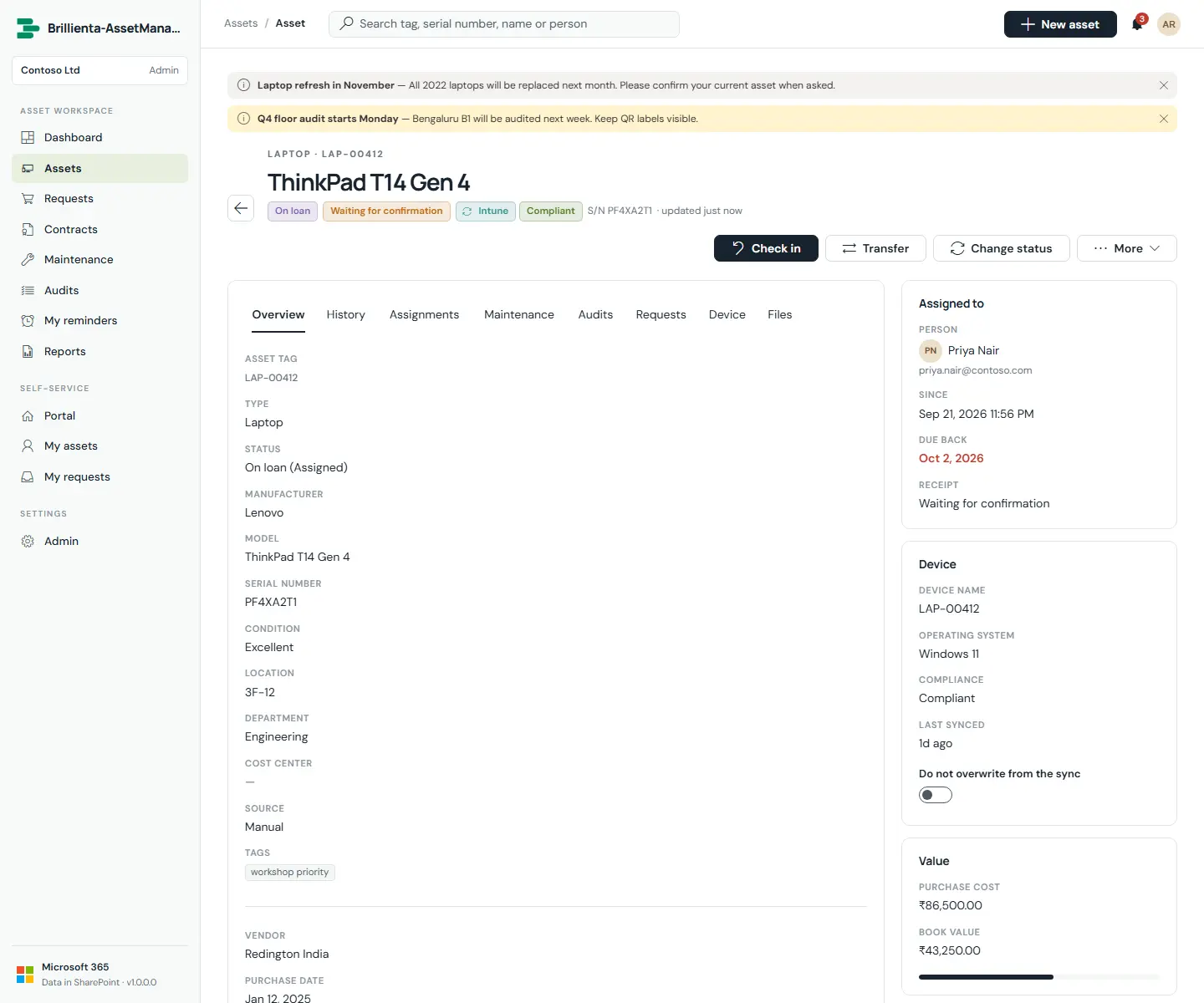Viewport: 1204px width, 1003px height.
Task: Open the Maintenance tab in asset details
Action: coord(518,314)
